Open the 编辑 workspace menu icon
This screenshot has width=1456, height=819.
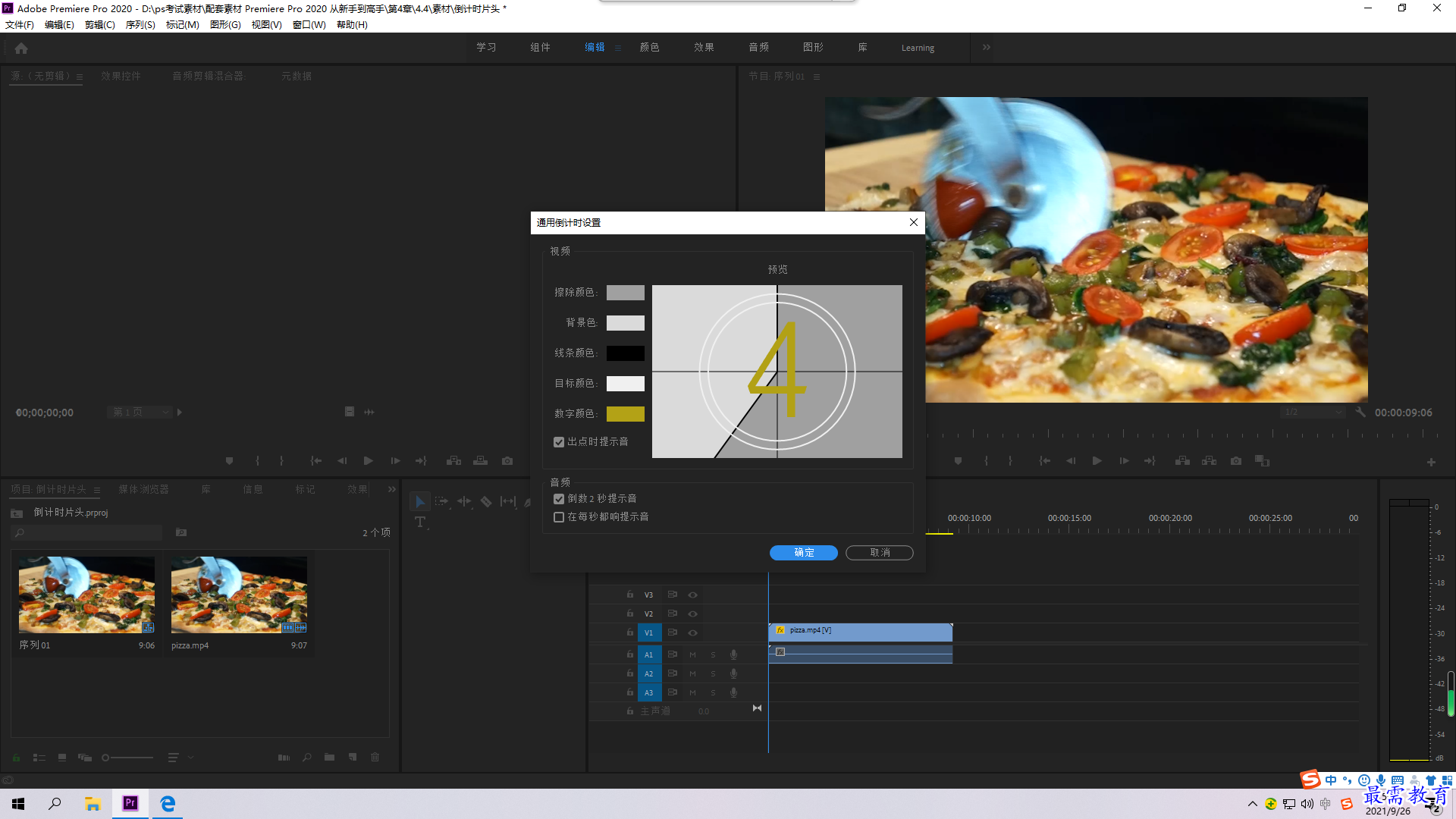618,48
